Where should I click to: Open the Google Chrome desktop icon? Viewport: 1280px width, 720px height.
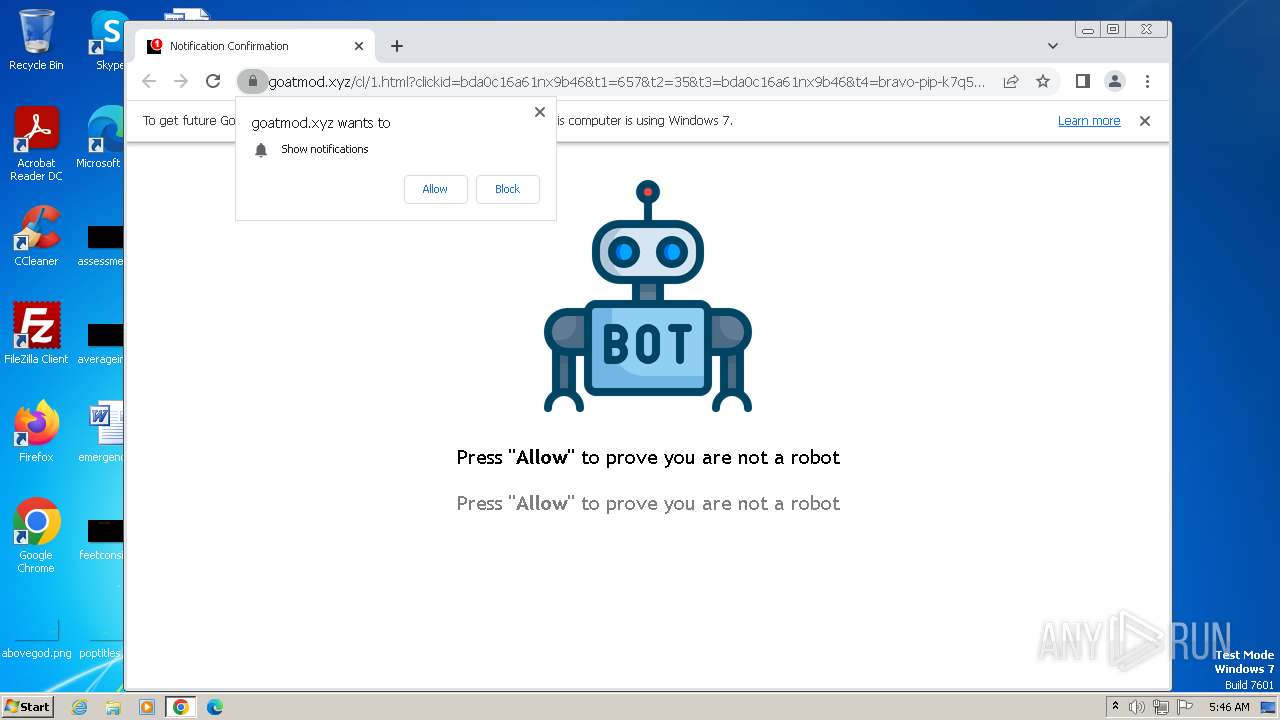click(x=36, y=536)
